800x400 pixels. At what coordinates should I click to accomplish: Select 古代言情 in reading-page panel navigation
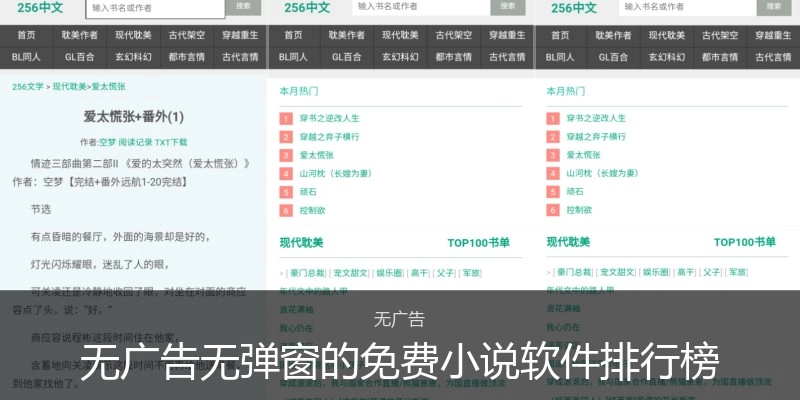[x=240, y=57]
